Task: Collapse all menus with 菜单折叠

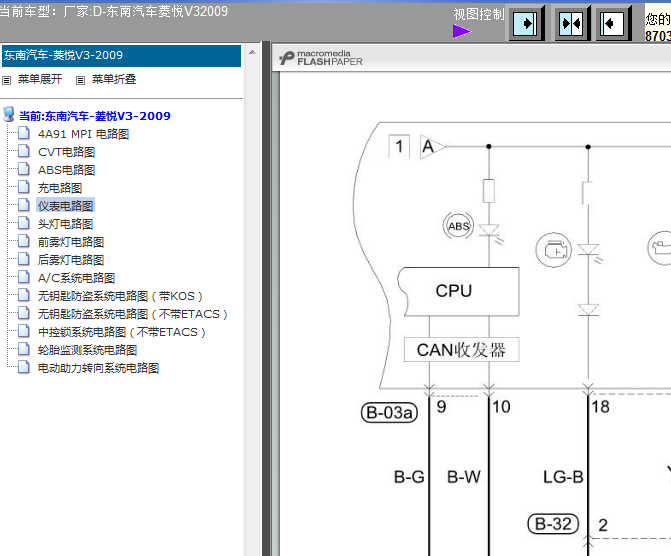Action: pyautogui.click(x=114, y=79)
